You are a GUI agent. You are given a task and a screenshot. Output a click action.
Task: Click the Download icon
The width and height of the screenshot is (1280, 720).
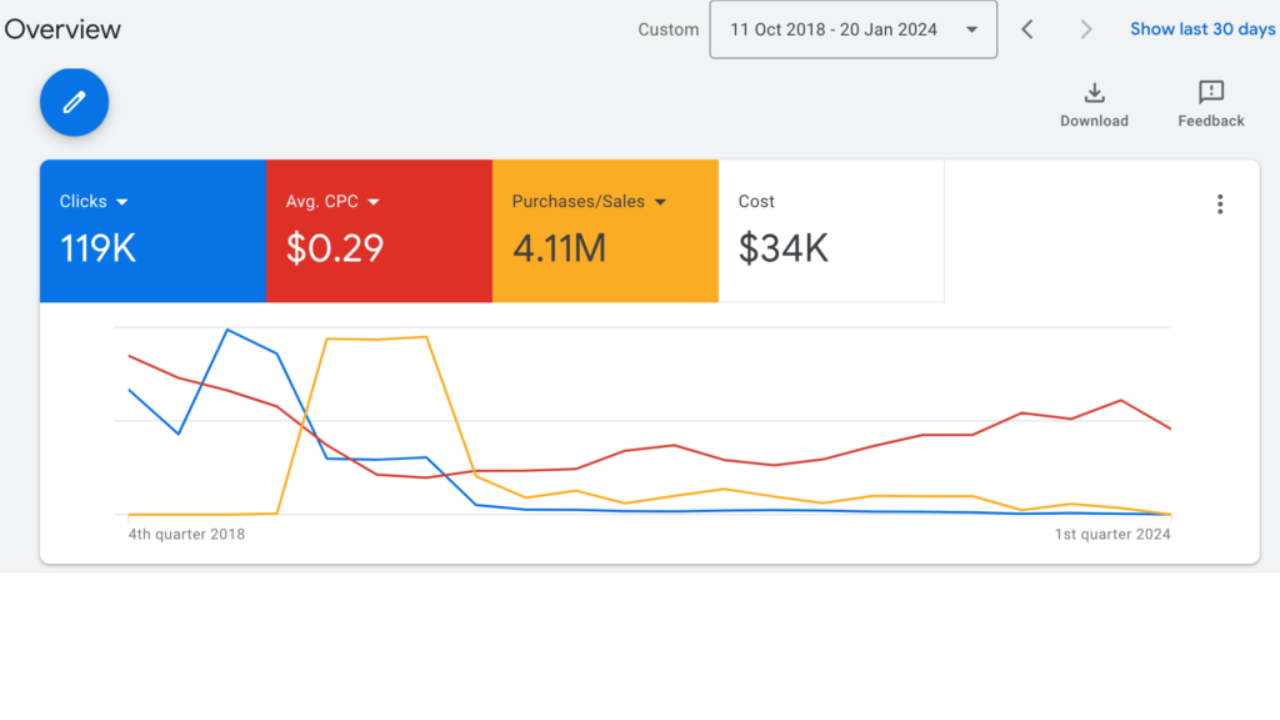click(x=1094, y=93)
